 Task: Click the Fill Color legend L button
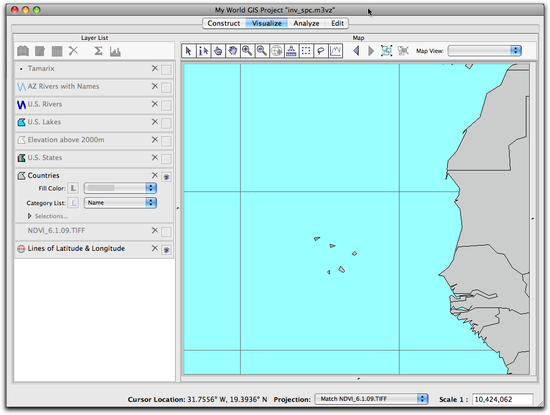[x=73, y=188]
